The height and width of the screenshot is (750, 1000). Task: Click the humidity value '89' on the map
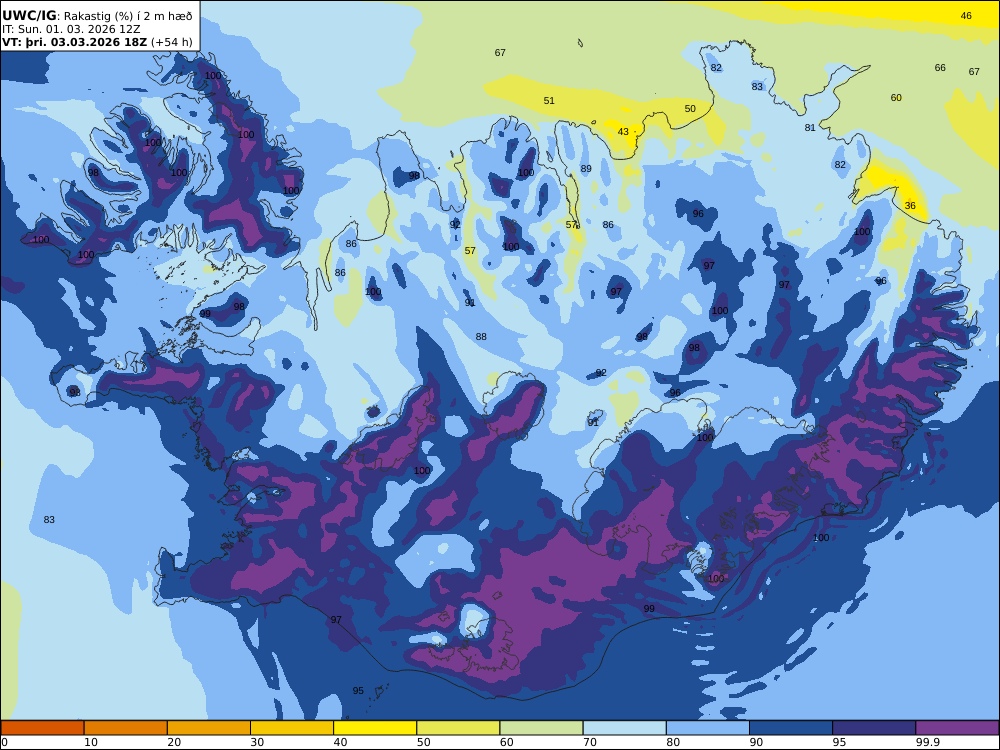pyautogui.click(x=586, y=168)
